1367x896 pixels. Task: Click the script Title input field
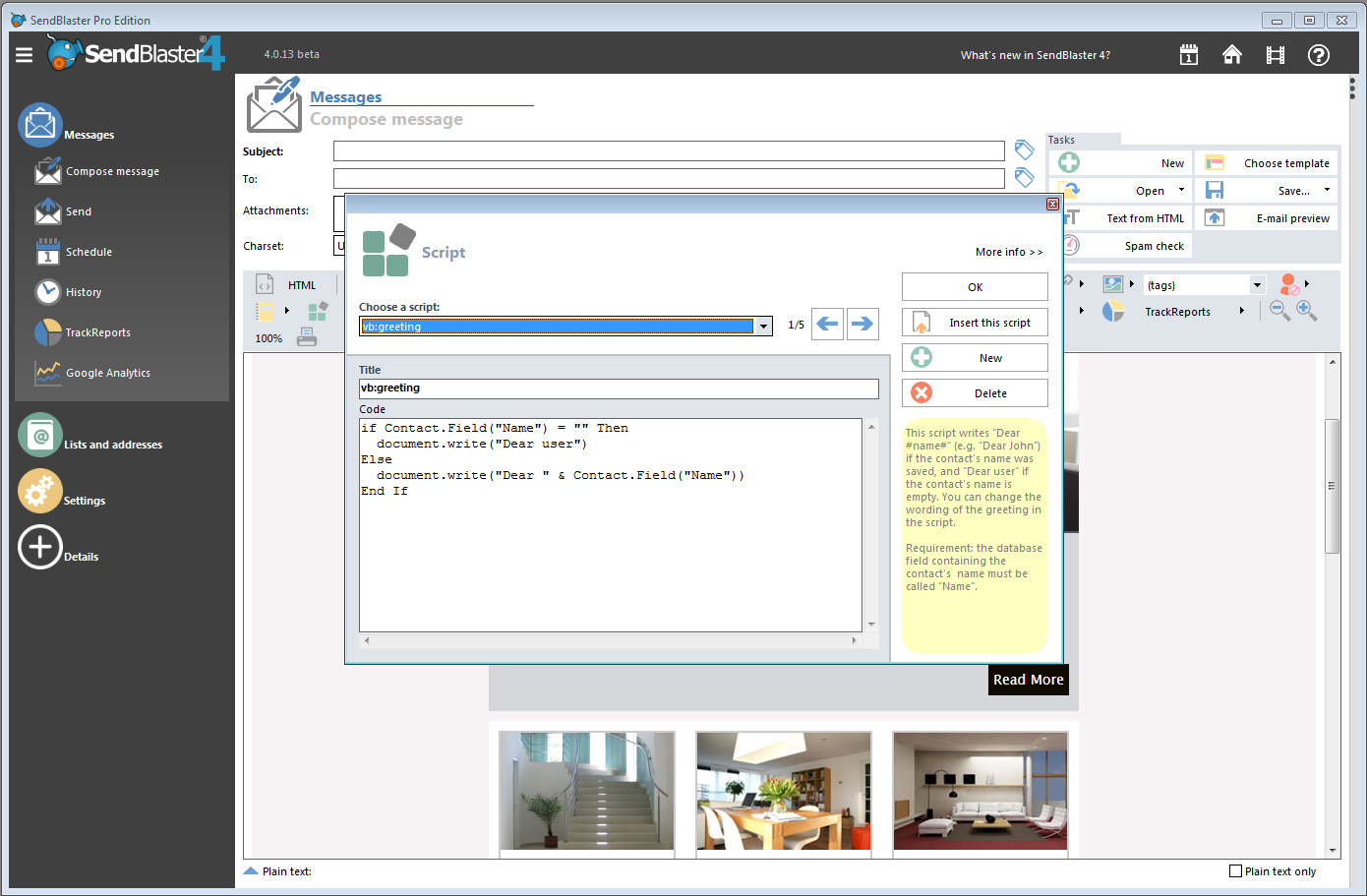619,388
